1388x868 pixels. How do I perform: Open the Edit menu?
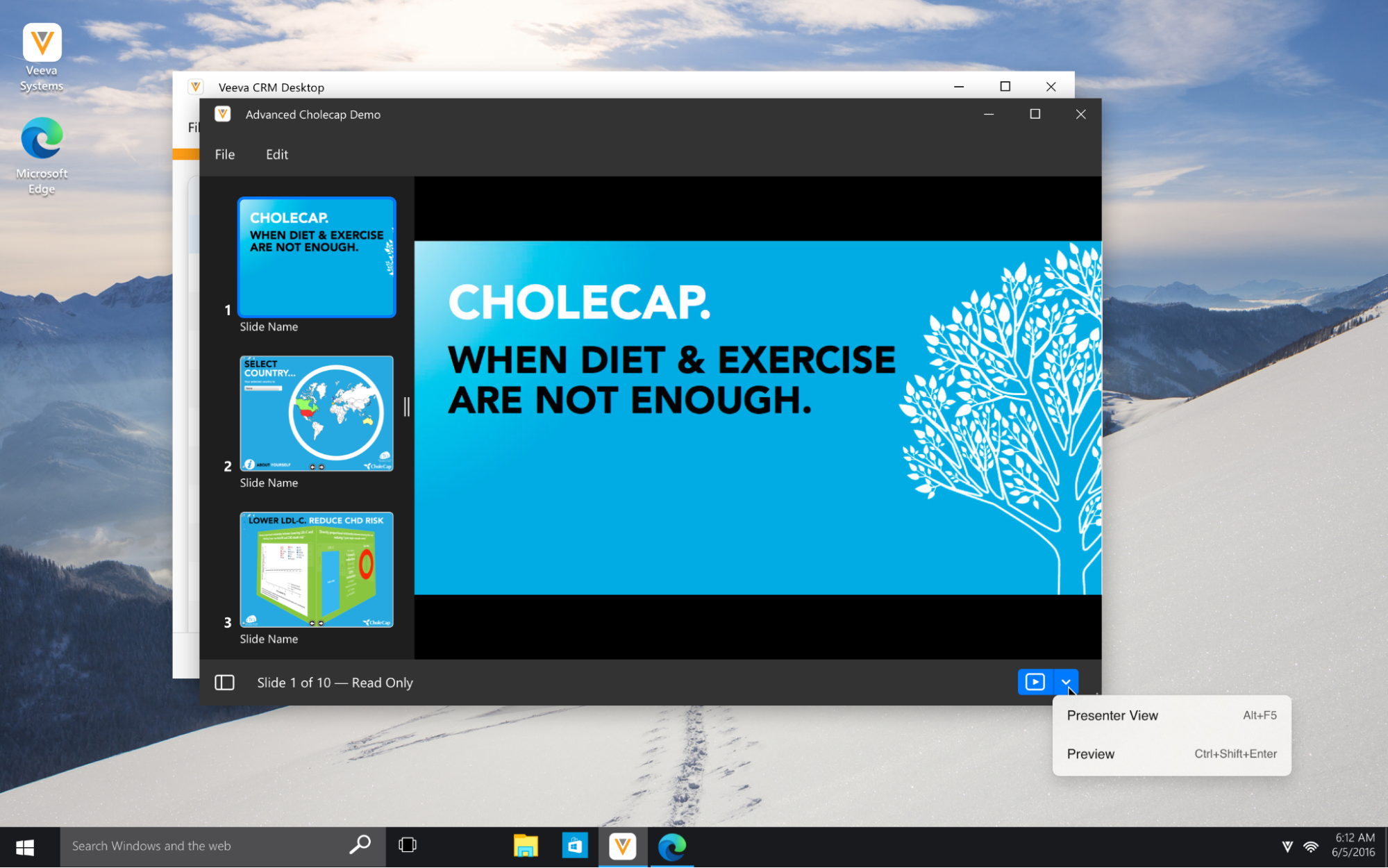[x=276, y=154]
